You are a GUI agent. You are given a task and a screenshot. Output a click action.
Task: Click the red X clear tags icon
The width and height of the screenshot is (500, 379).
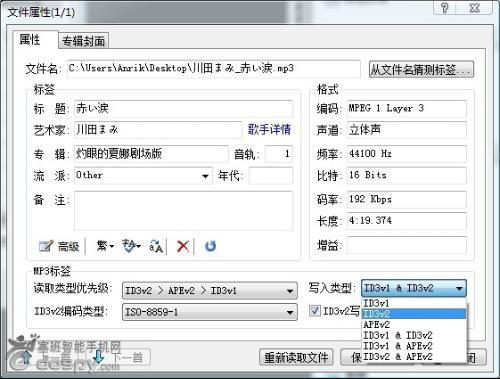coord(183,246)
